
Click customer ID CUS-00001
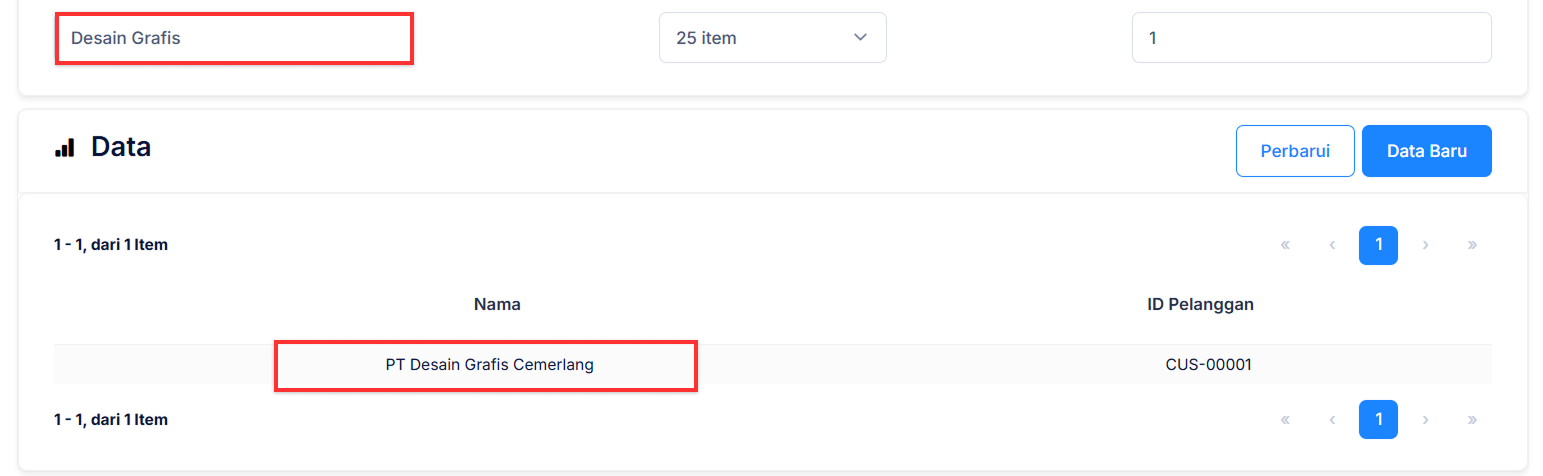[x=1208, y=365]
